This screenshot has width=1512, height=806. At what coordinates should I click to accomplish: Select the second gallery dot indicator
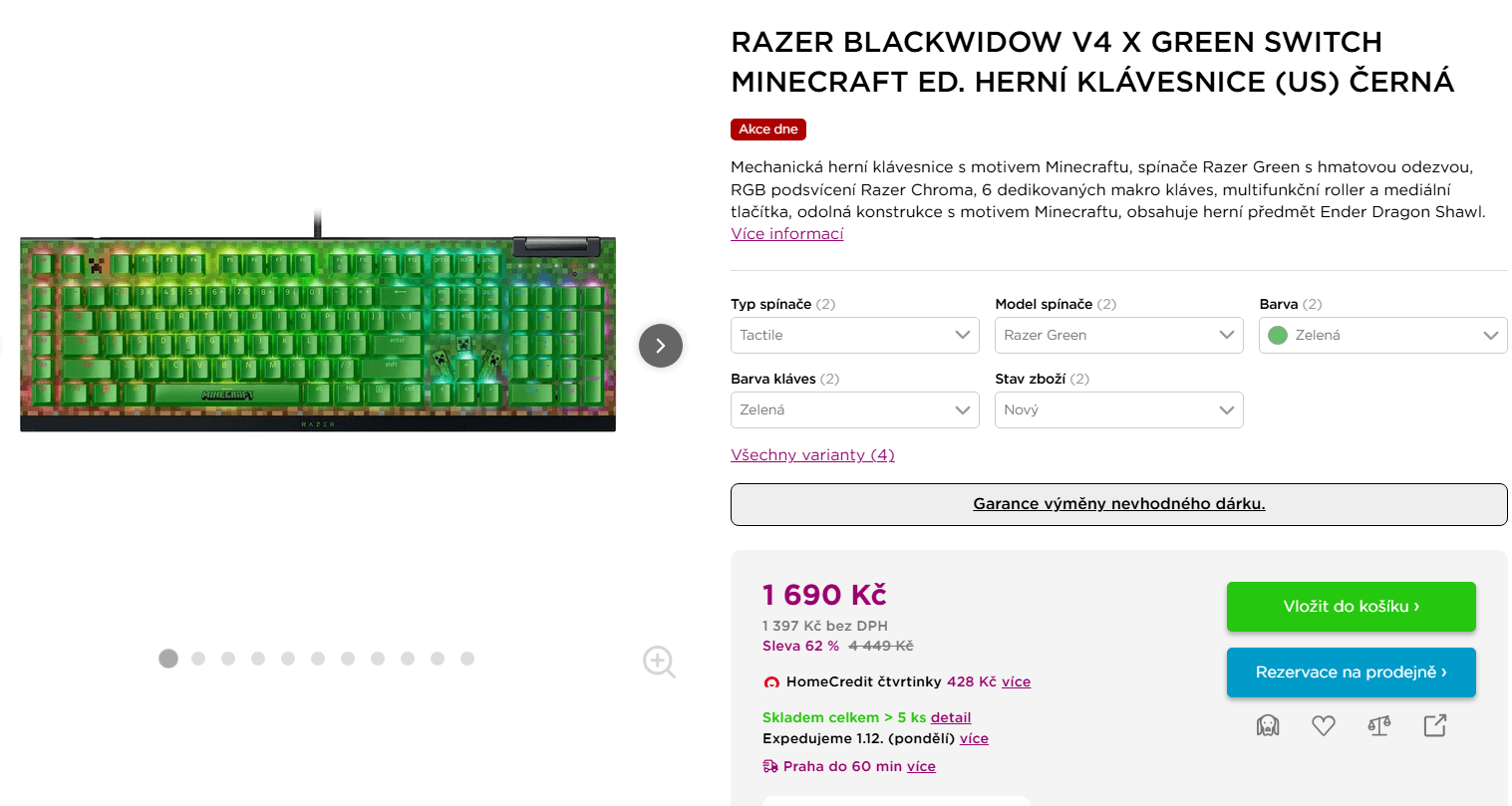point(197,659)
